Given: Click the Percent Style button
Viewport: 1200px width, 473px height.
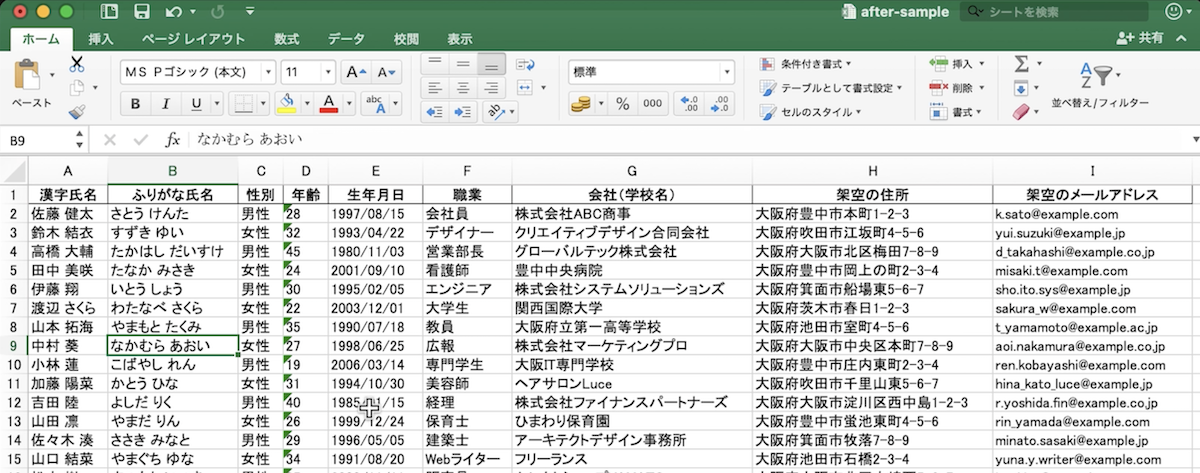Looking at the screenshot, I should pos(622,103).
